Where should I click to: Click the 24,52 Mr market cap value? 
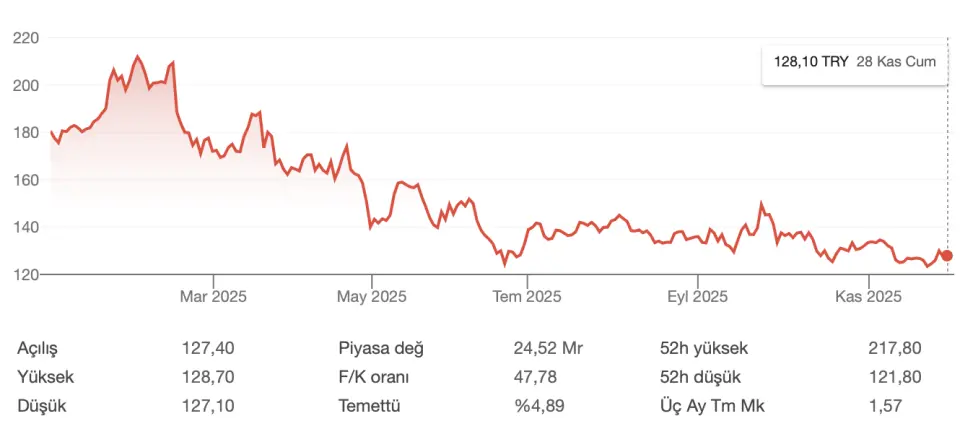tap(548, 348)
